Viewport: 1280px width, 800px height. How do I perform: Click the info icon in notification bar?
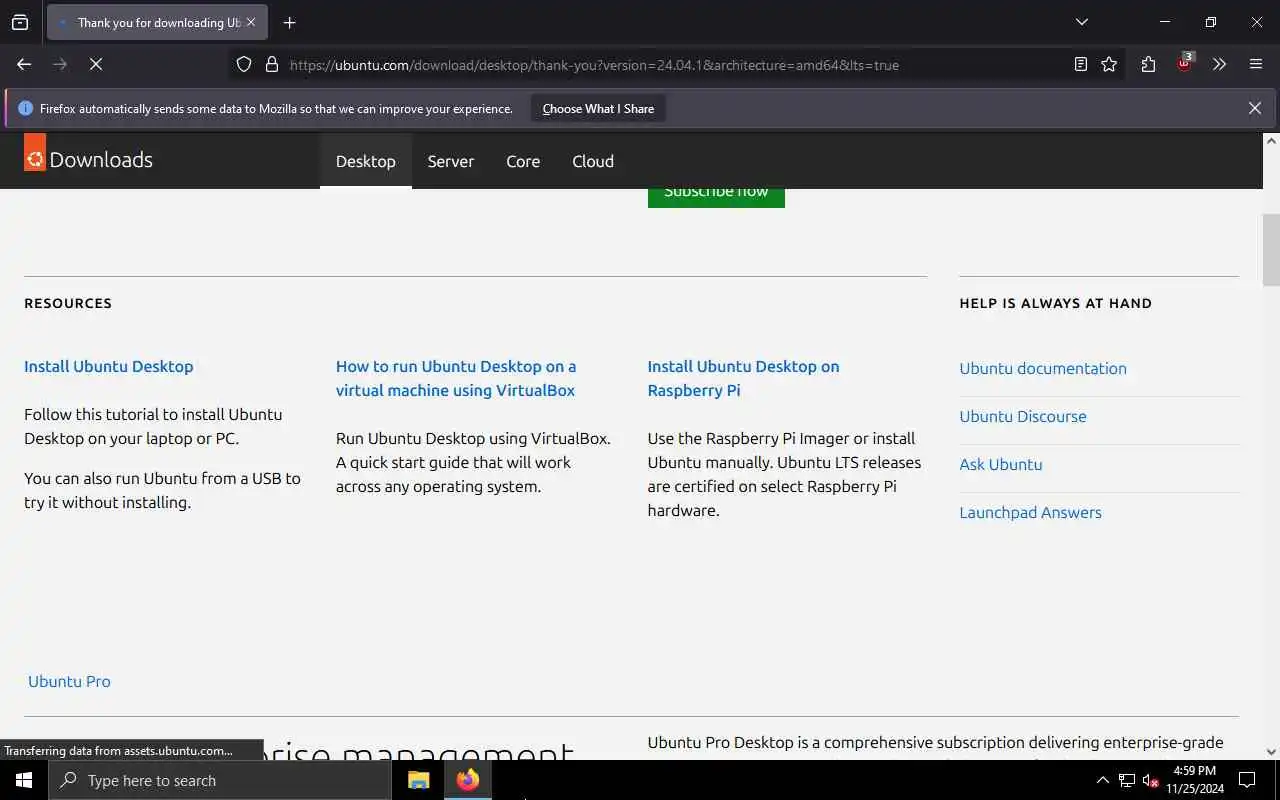[25, 108]
